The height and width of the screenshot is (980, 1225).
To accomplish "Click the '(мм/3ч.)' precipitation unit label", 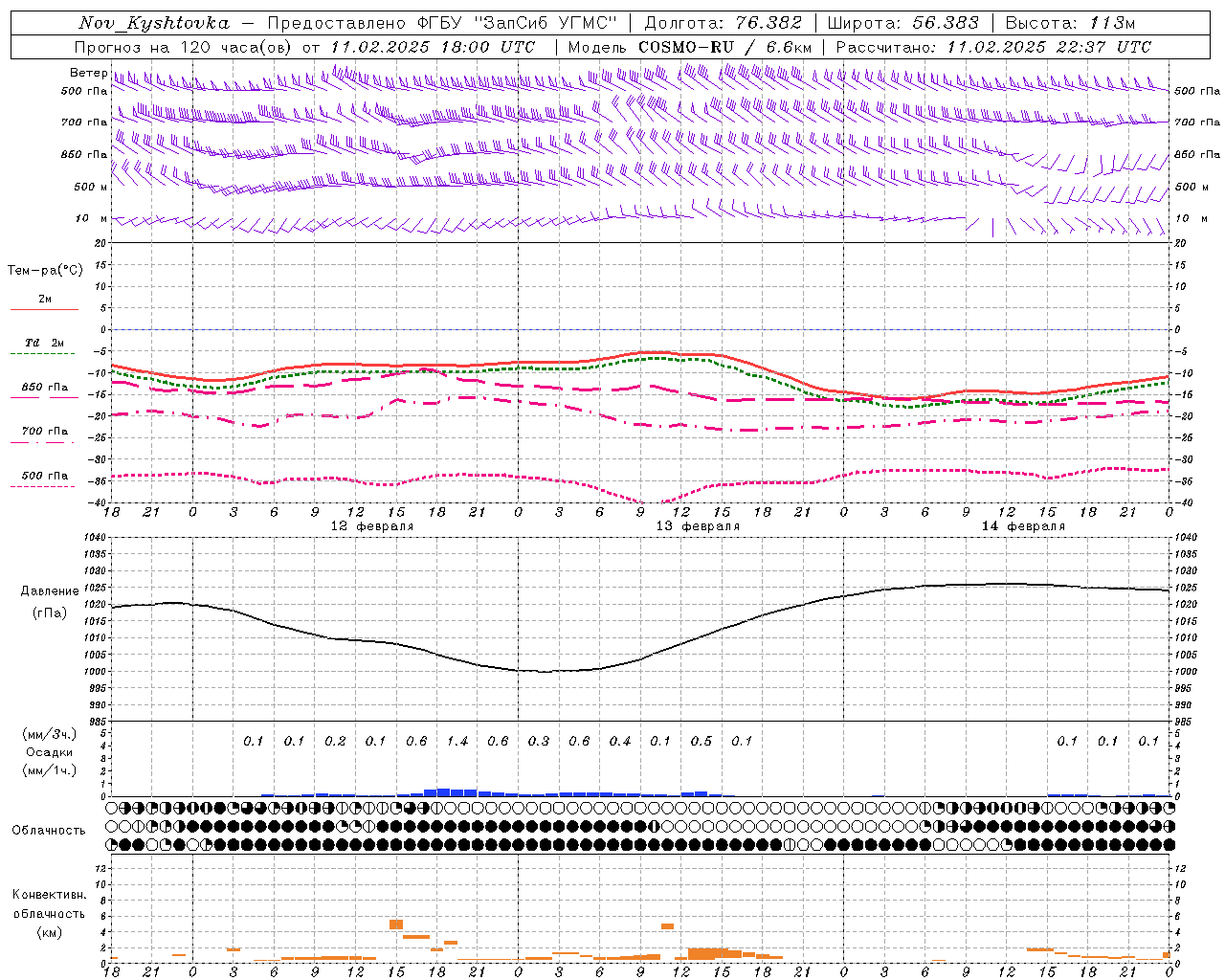I will point(49,734).
